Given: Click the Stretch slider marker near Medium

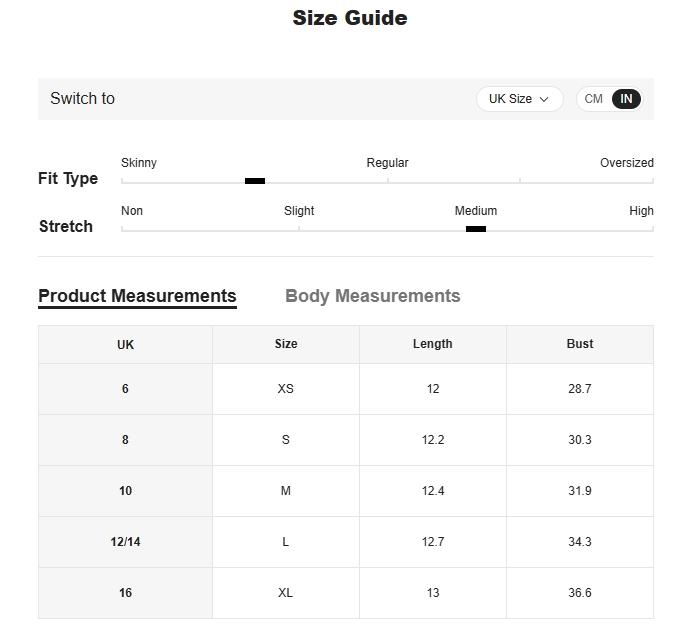Looking at the screenshot, I should 475,229.
